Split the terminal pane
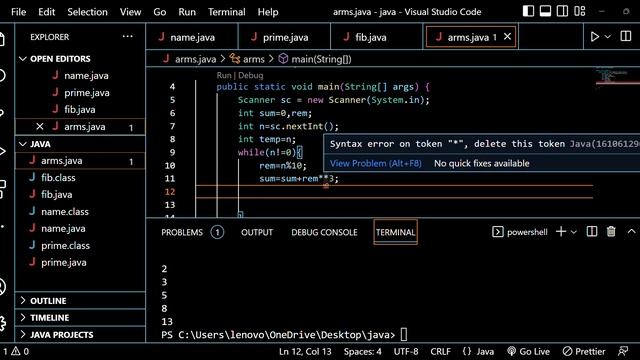Screen dimensions: 640x360 click(592, 232)
